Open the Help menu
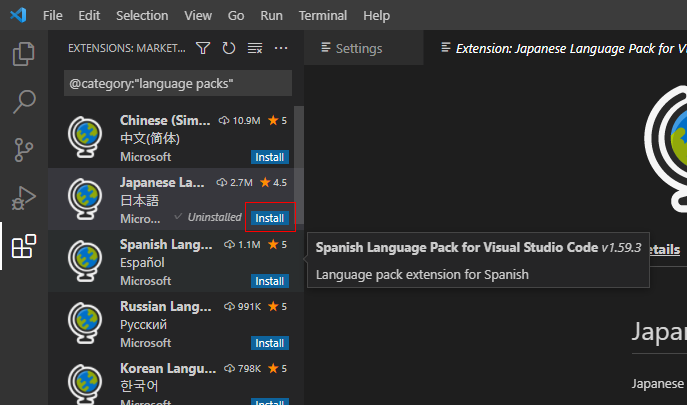 tap(376, 15)
